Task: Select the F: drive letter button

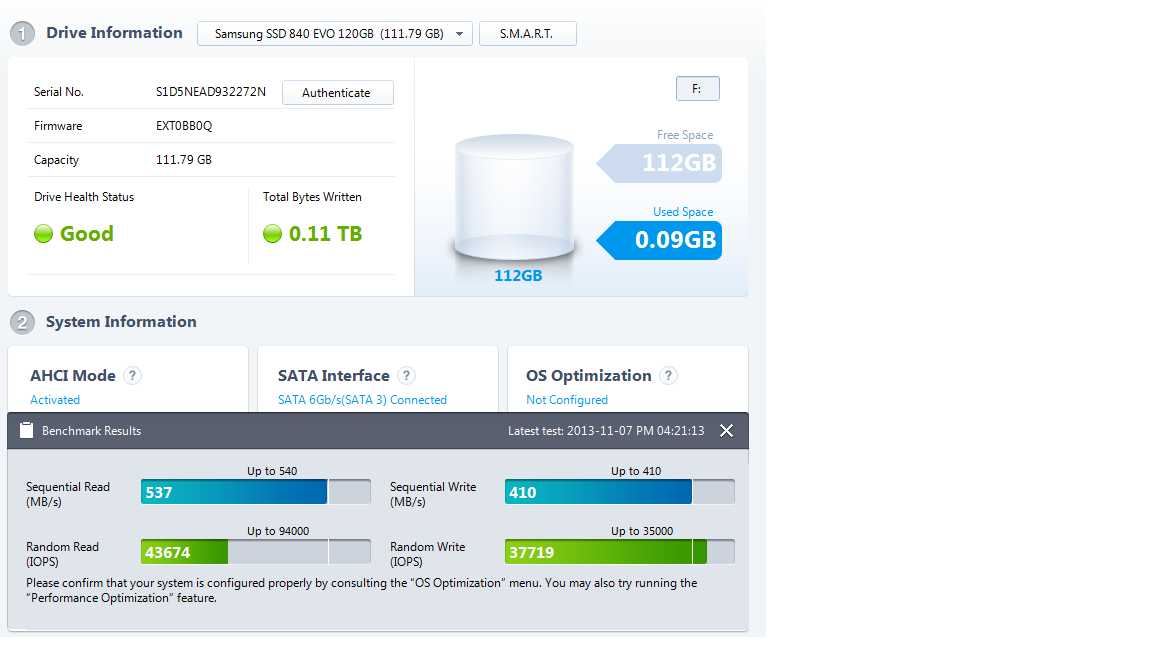Action: pos(697,89)
